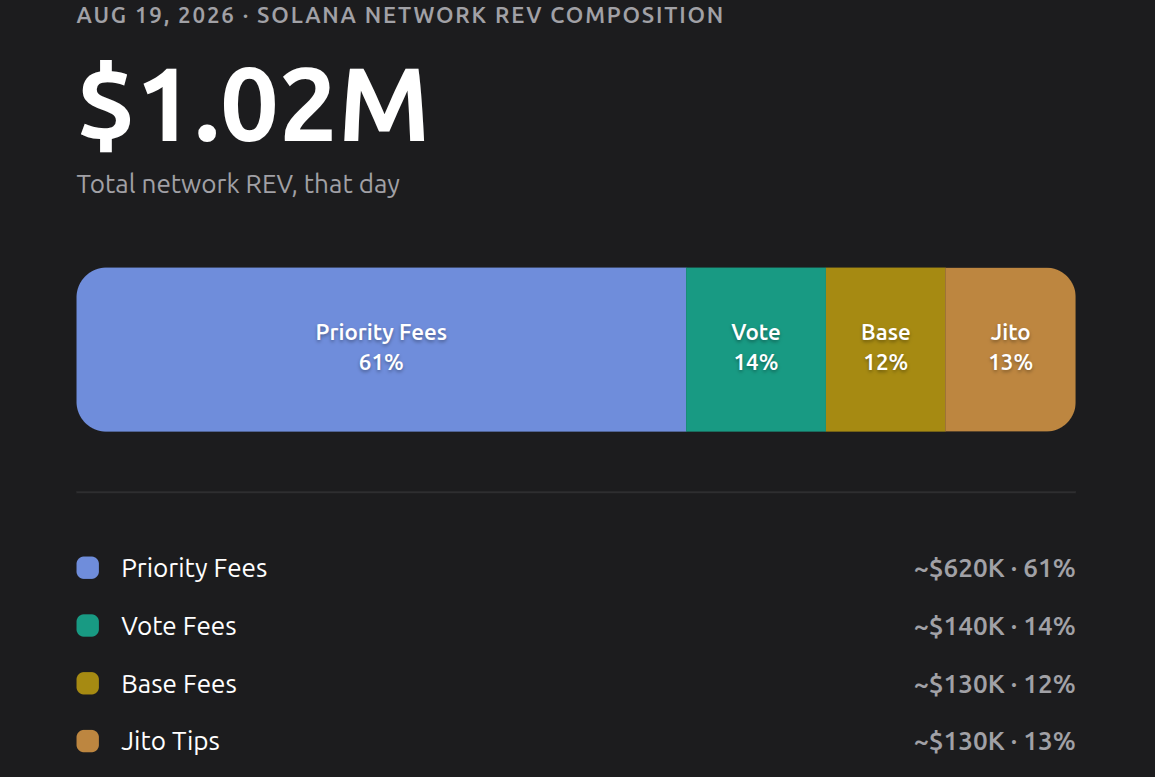Click the blue Priority Fees legend swatch
Image resolution: width=1155 pixels, height=777 pixels.
(x=88, y=568)
